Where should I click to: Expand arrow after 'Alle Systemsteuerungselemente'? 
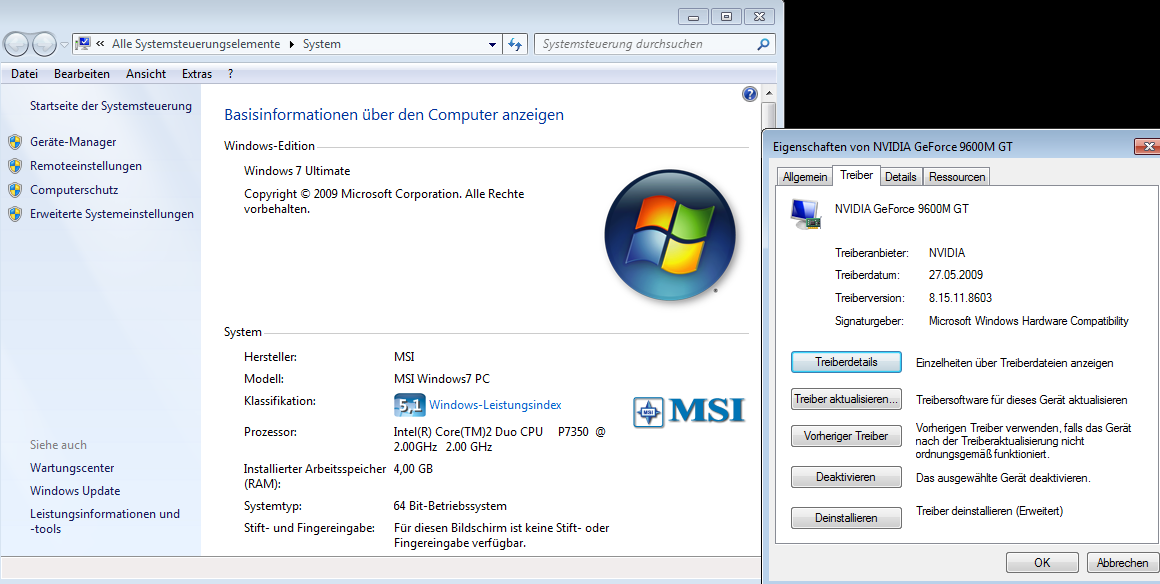pyautogui.click(x=291, y=44)
